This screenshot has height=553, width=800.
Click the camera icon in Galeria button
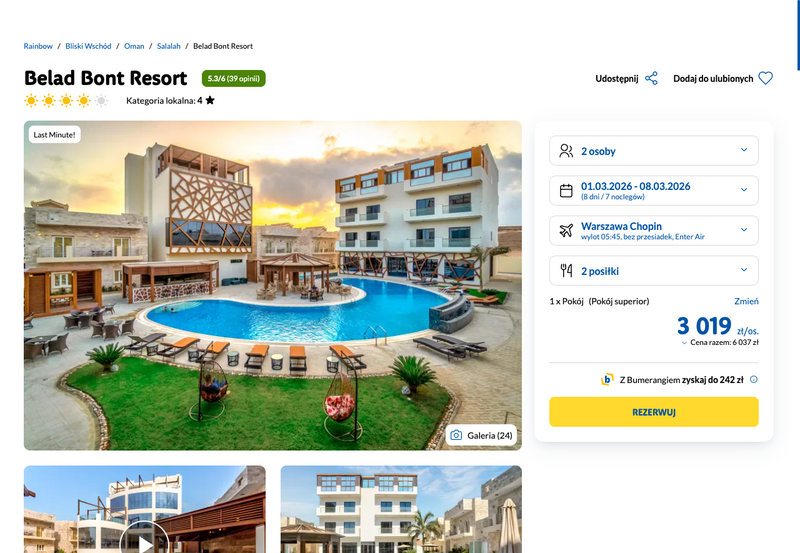pyautogui.click(x=456, y=435)
